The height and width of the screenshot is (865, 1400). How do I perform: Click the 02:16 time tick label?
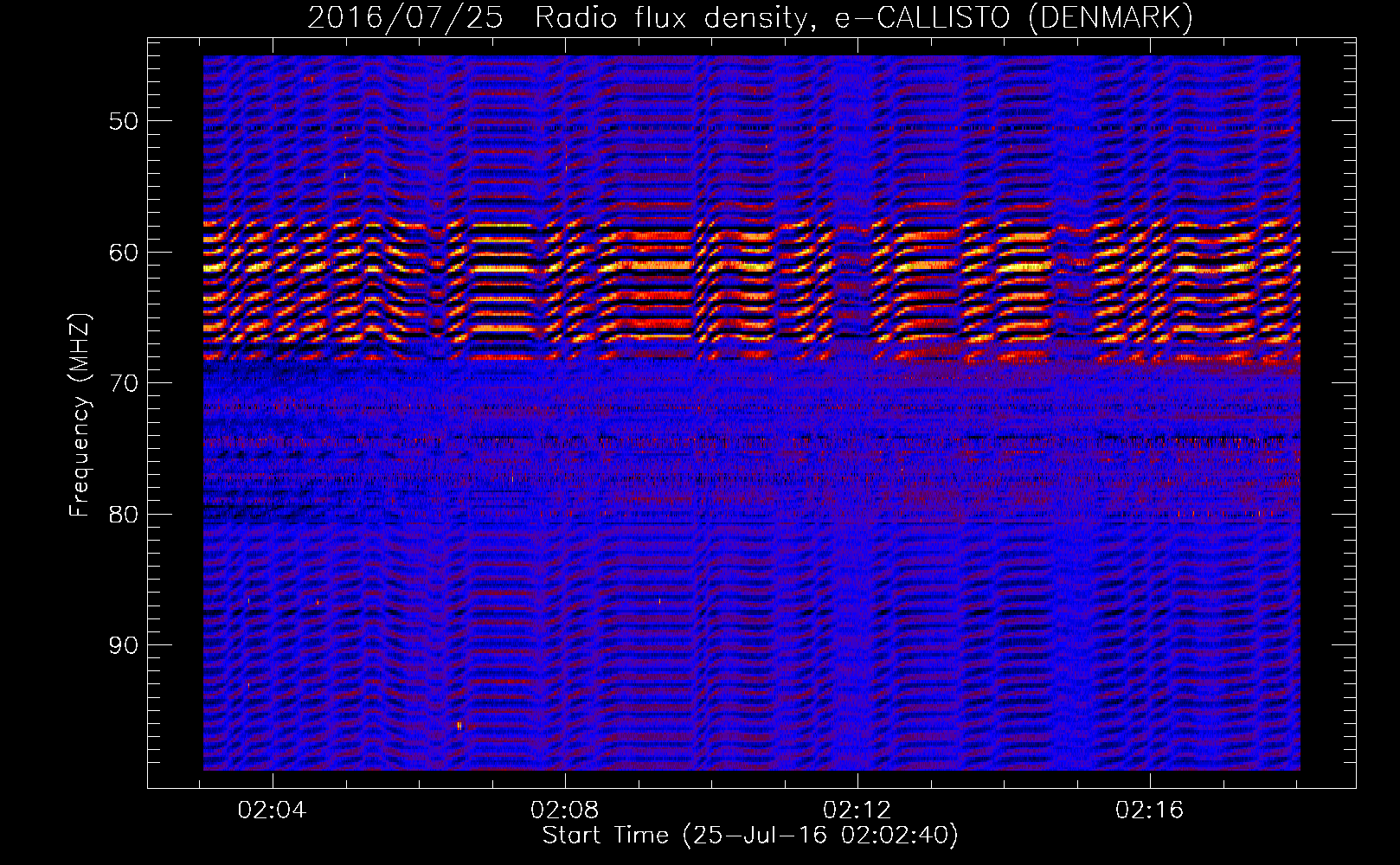(x=1150, y=811)
